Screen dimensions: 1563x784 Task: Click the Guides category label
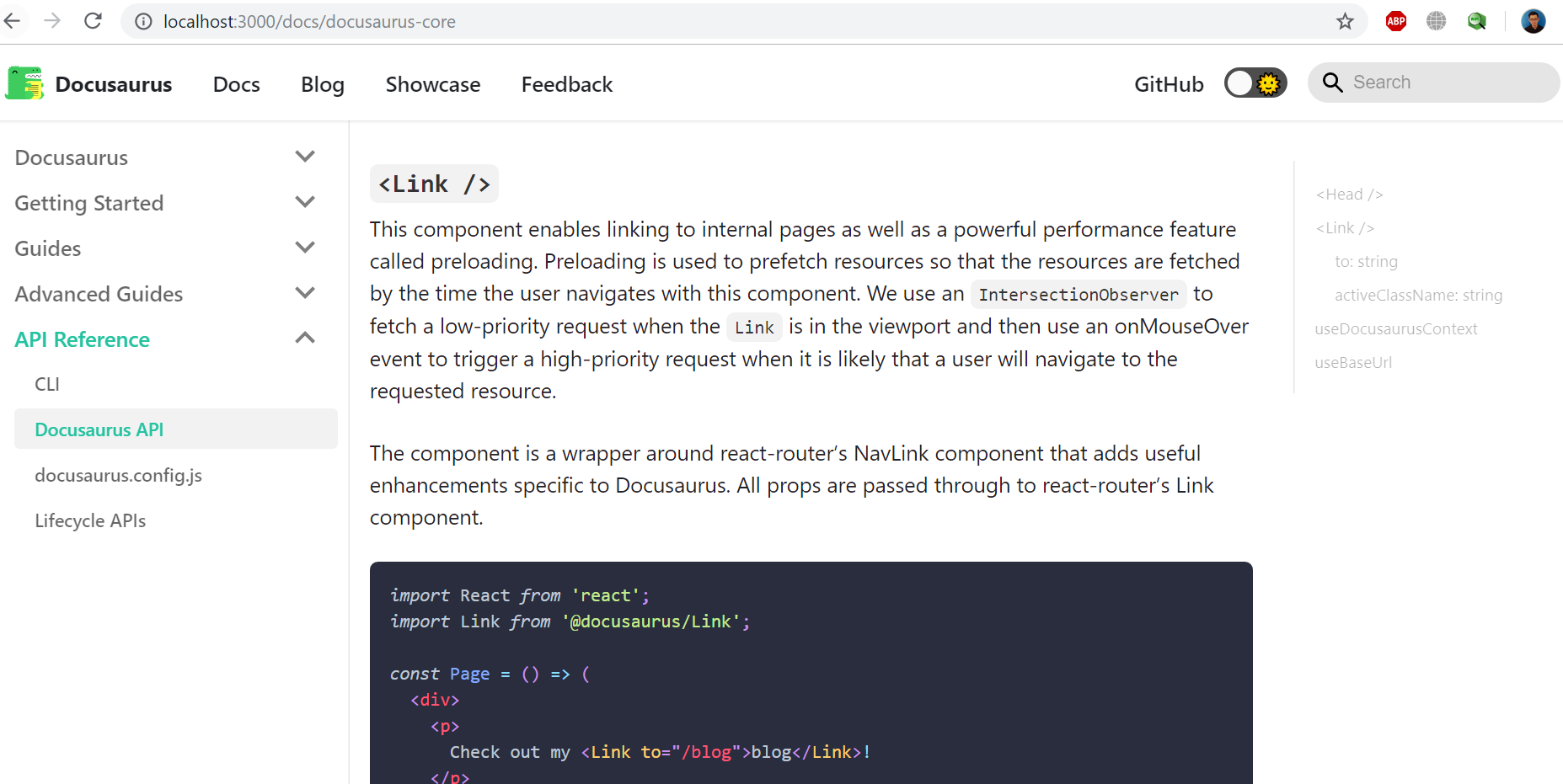click(48, 248)
